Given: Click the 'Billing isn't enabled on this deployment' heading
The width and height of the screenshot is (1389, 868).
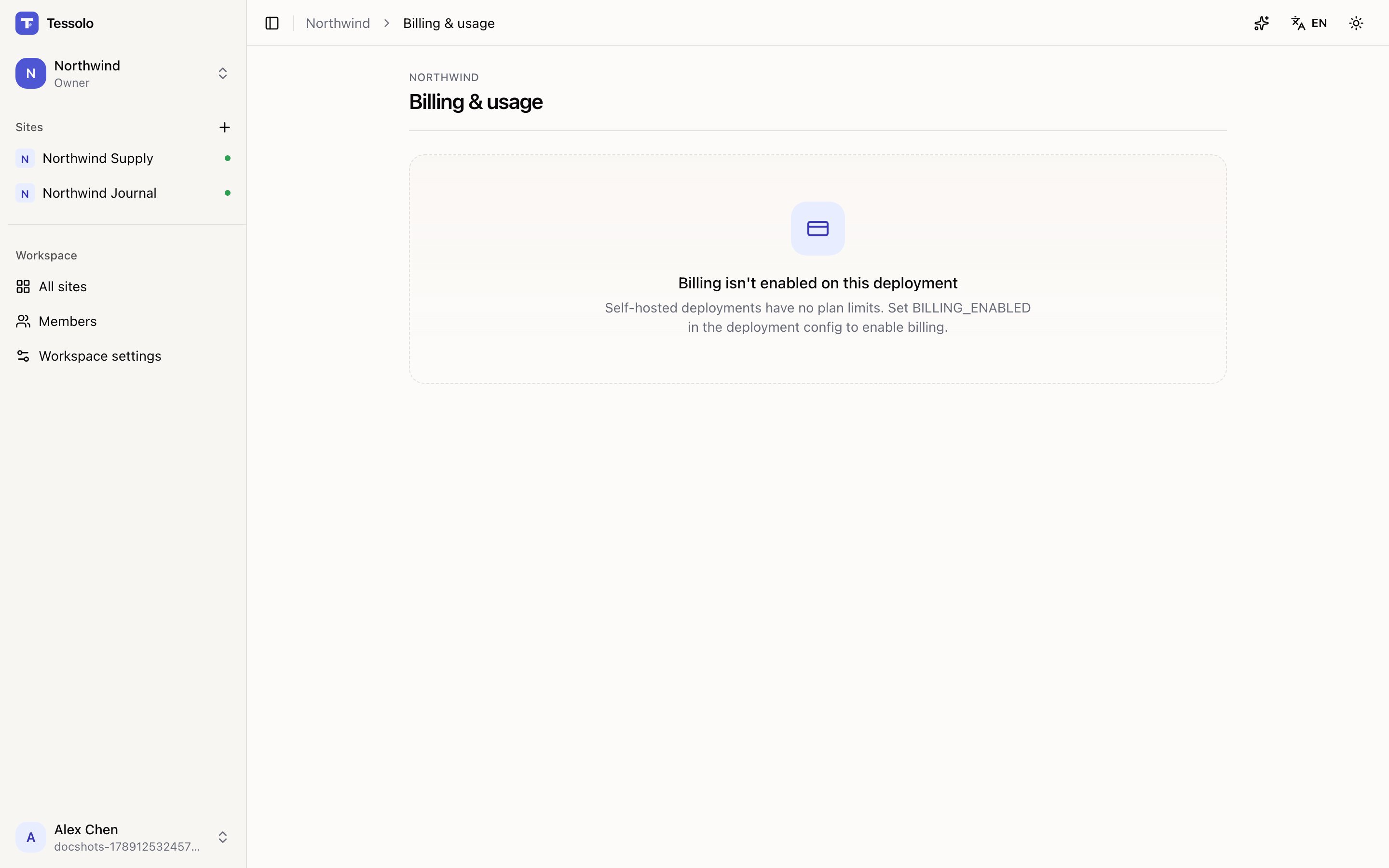Looking at the screenshot, I should 817,283.
